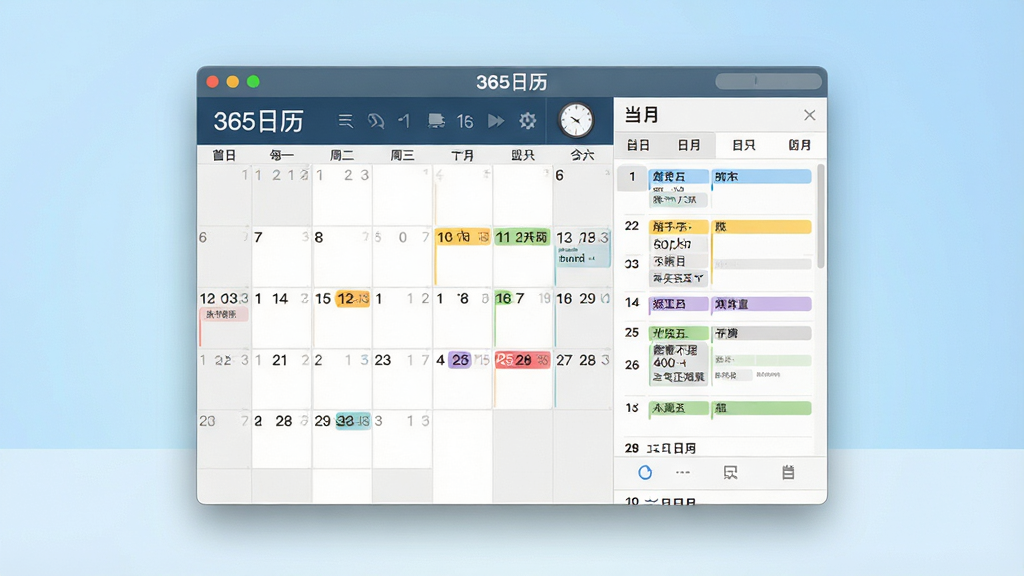Click the green "16" badge in calendar
Image resolution: width=1024 pixels, height=576 pixels.
pyautogui.click(x=503, y=298)
